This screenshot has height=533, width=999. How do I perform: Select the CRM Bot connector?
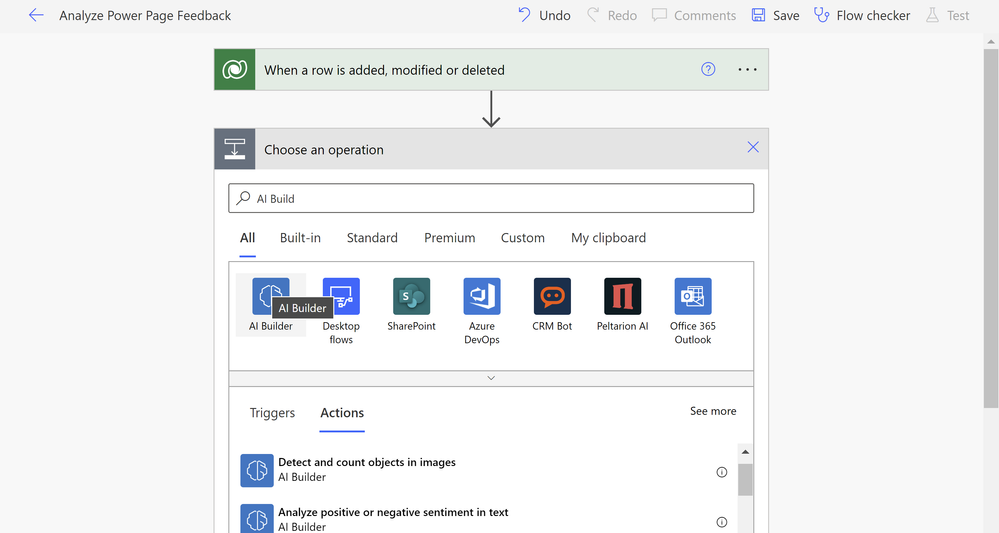[x=552, y=304]
